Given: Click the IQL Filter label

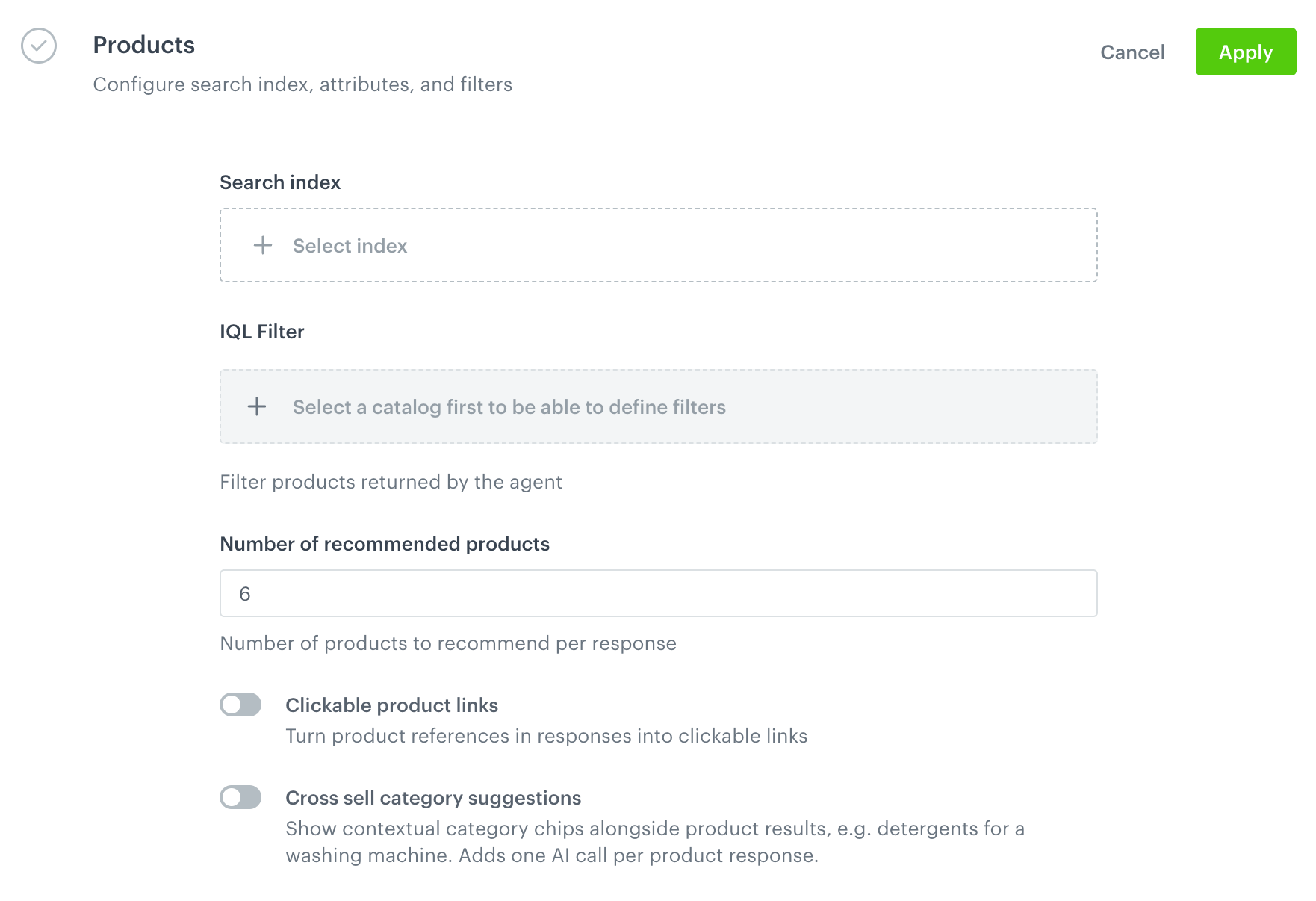Looking at the screenshot, I should 262,332.
